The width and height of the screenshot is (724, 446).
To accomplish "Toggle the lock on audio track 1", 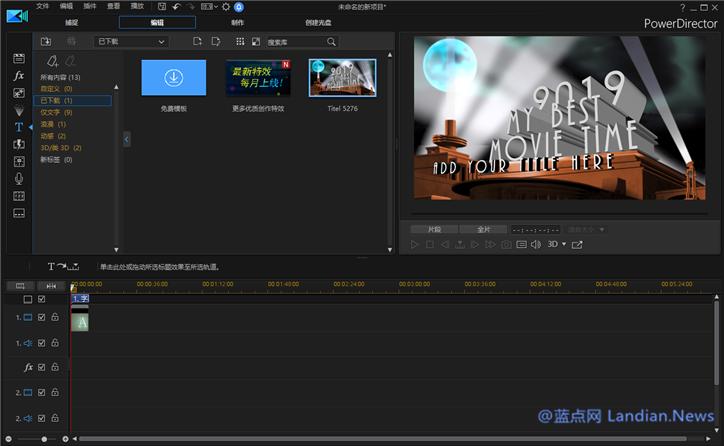I will (55, 343).
